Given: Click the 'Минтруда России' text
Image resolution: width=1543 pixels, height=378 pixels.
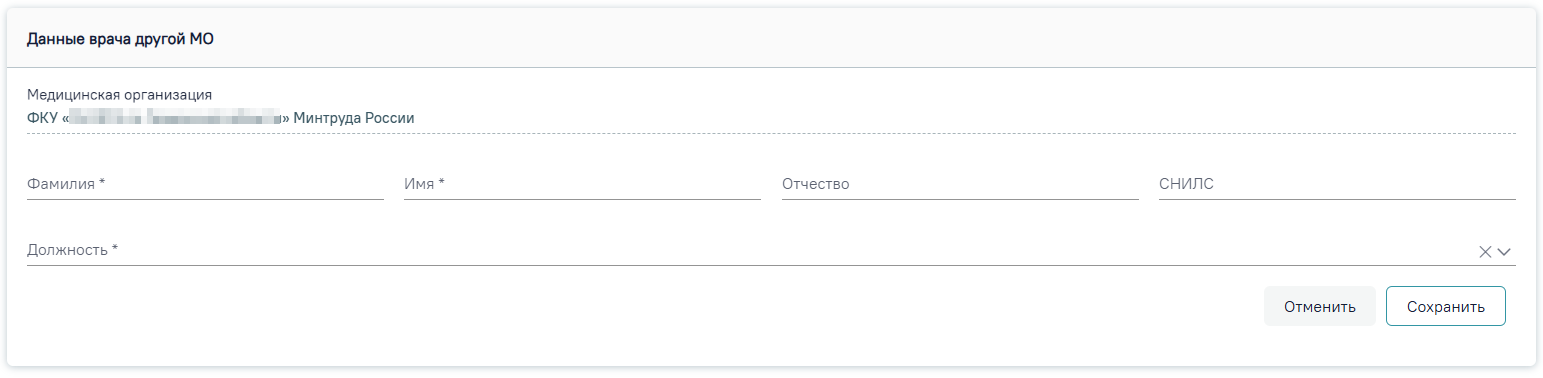Looking at the screenshot, I should coord(354,118).
